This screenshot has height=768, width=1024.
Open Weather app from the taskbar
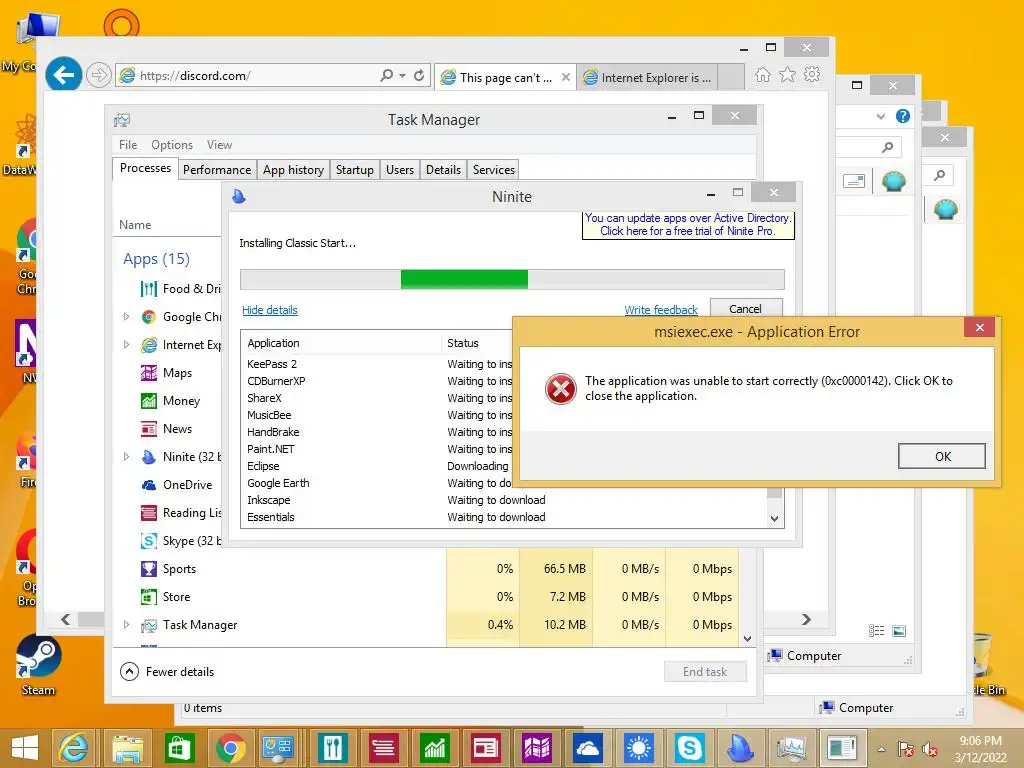click(638, 748)
